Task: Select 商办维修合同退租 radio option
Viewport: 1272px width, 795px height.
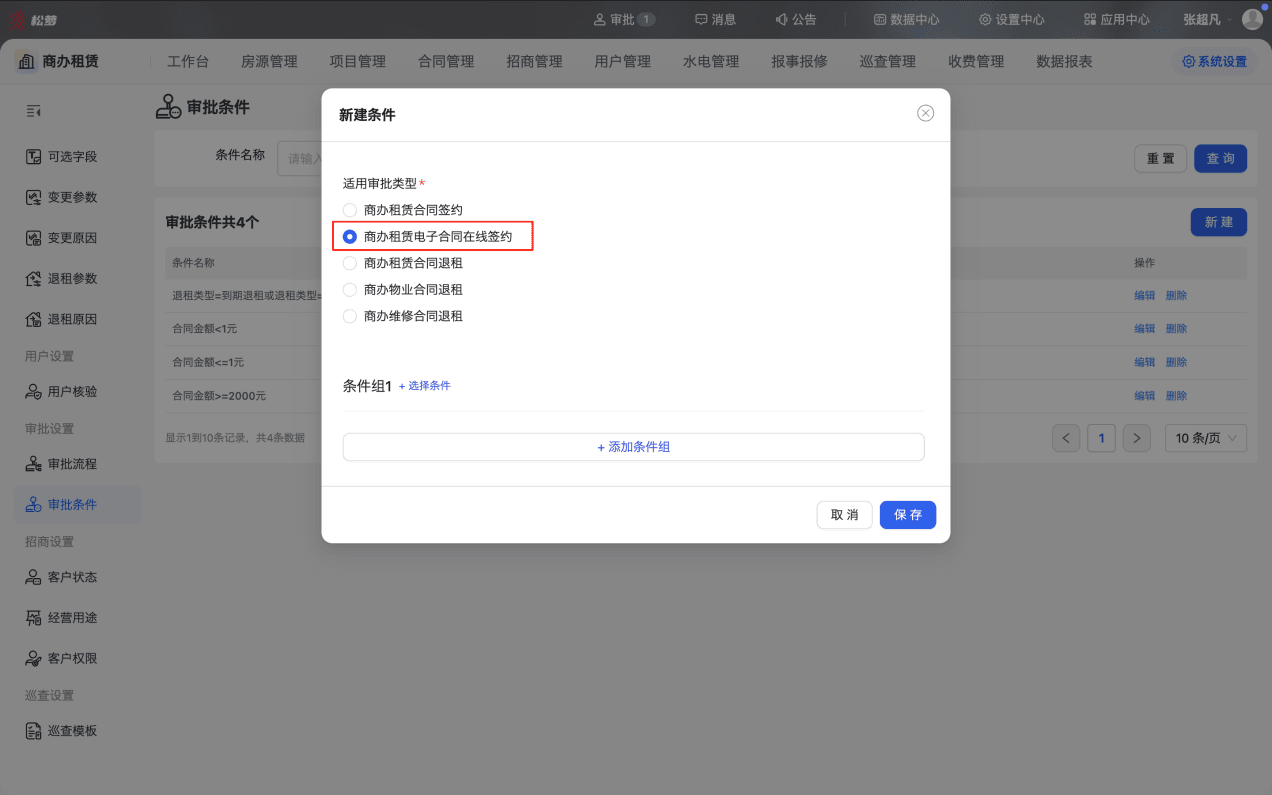Action: tap(402, 316)
